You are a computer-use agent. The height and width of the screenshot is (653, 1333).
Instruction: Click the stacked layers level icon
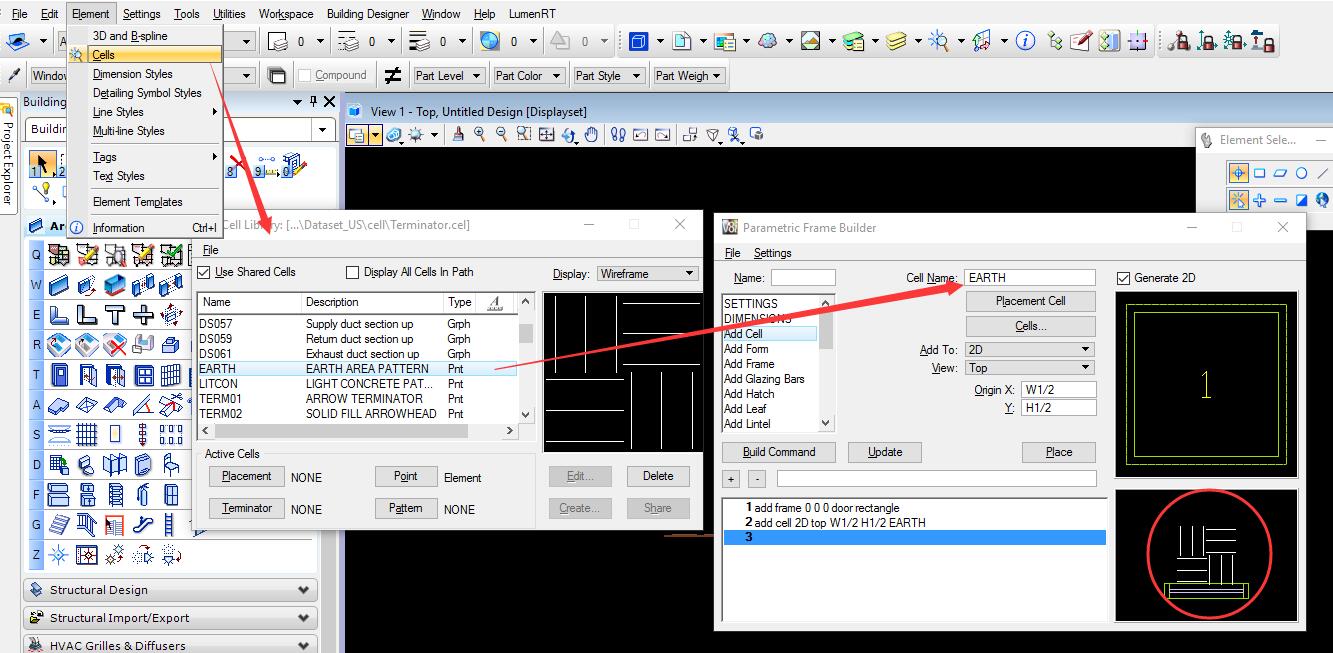tap(897, 41)
